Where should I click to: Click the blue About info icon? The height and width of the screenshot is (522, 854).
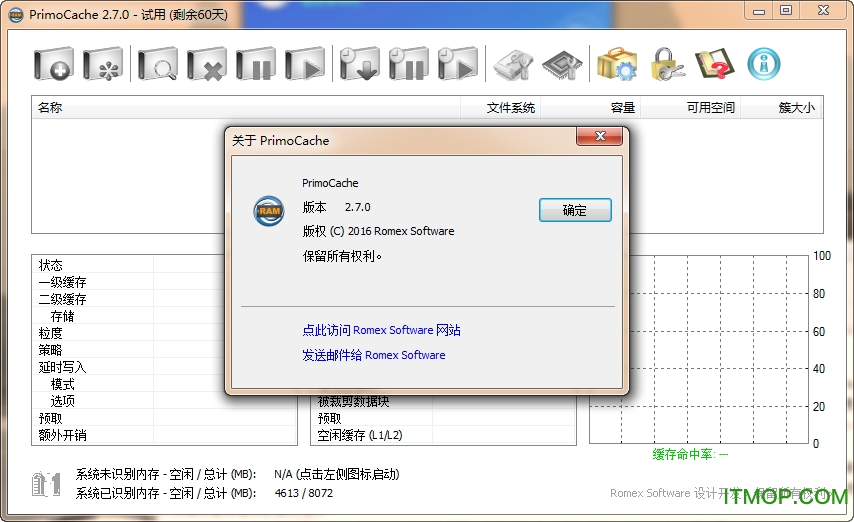tap(764, 64)
